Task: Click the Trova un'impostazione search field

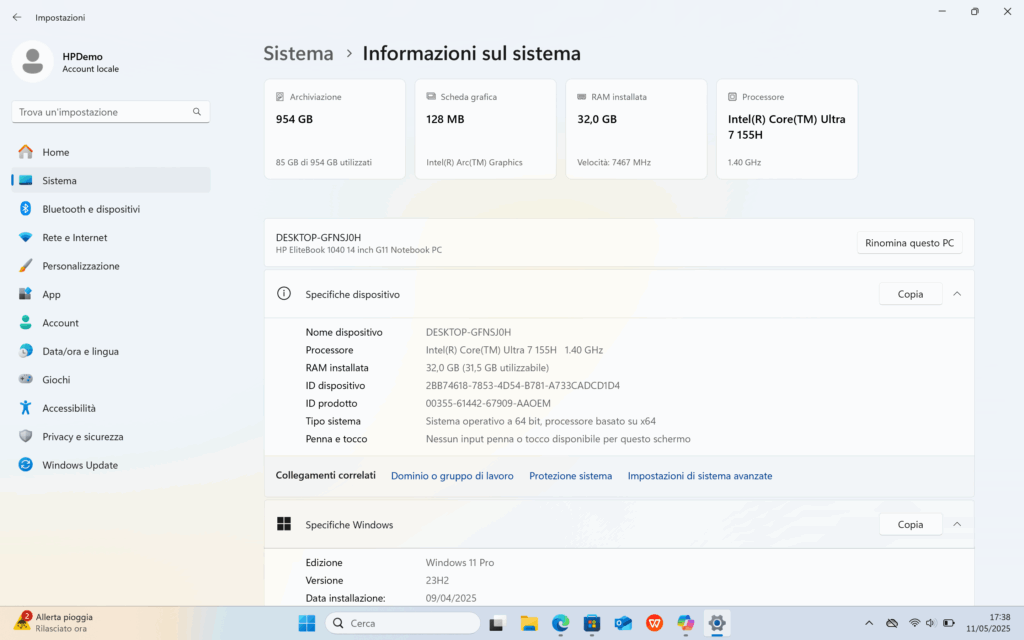Action: pos(102,112)
